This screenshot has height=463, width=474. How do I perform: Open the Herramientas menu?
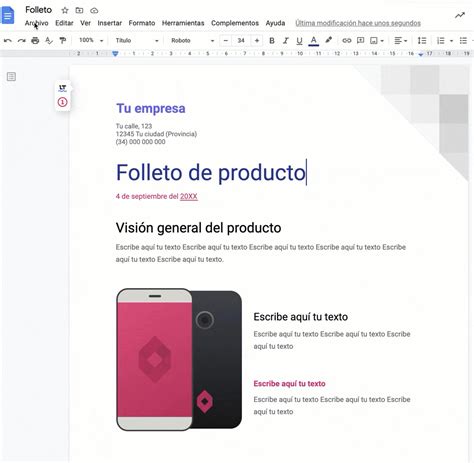pos(183,23)
